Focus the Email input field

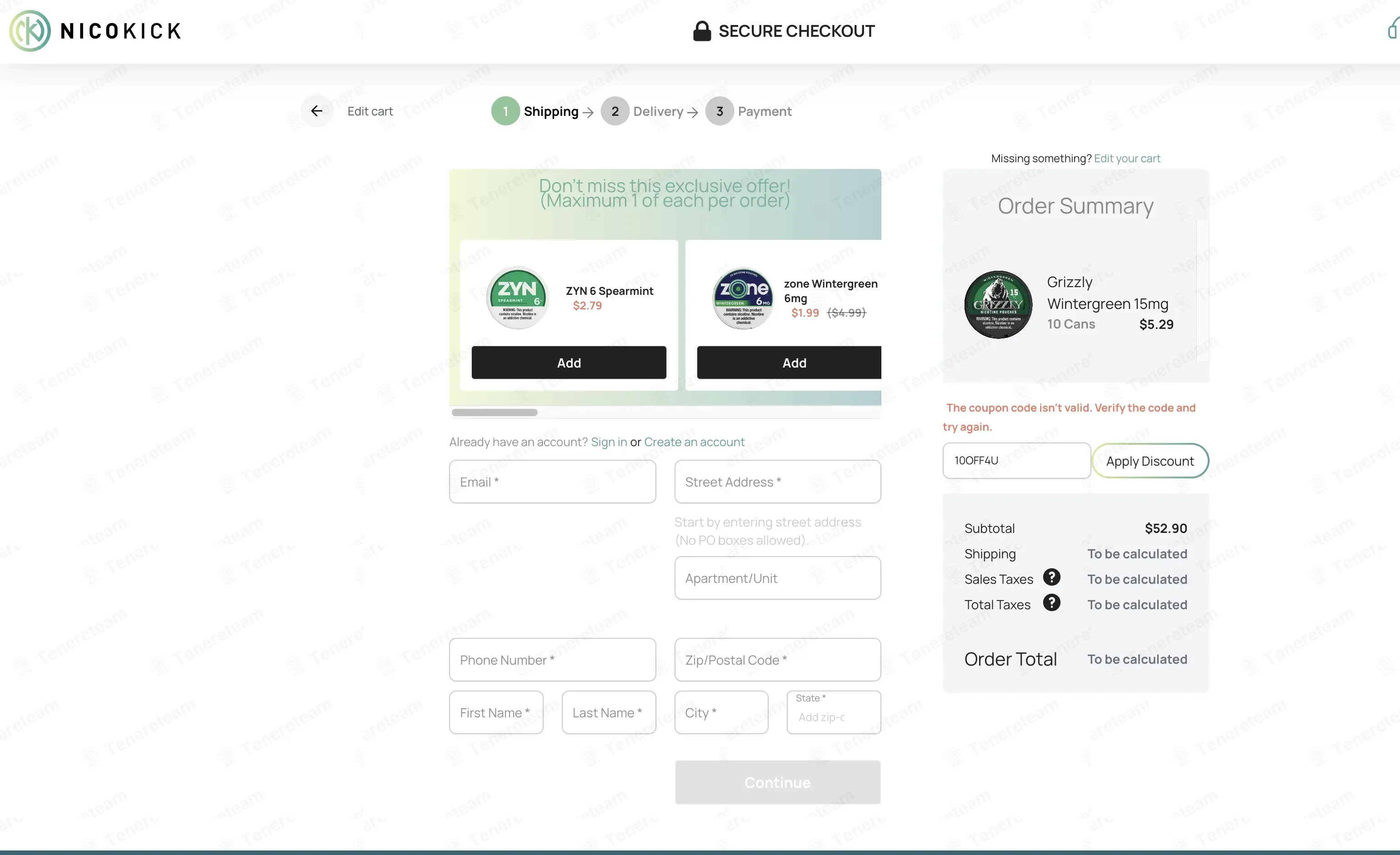[552, 482]
